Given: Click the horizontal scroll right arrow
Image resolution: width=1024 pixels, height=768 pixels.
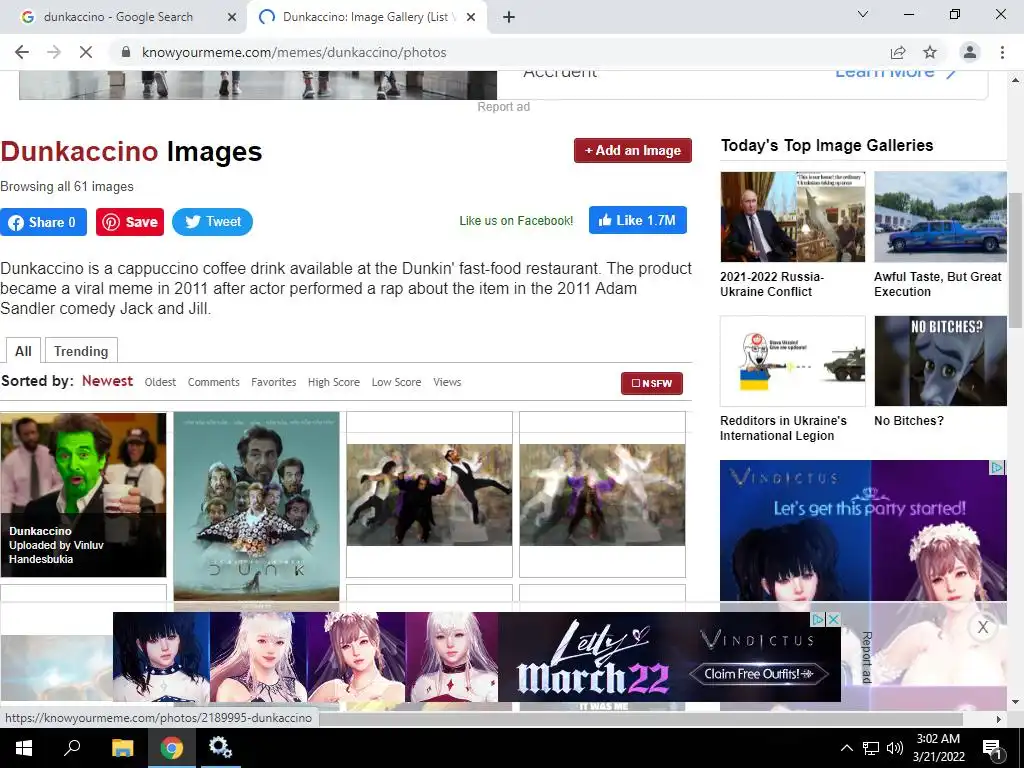Looking at the screenshot, I should (x=999, y=719).
